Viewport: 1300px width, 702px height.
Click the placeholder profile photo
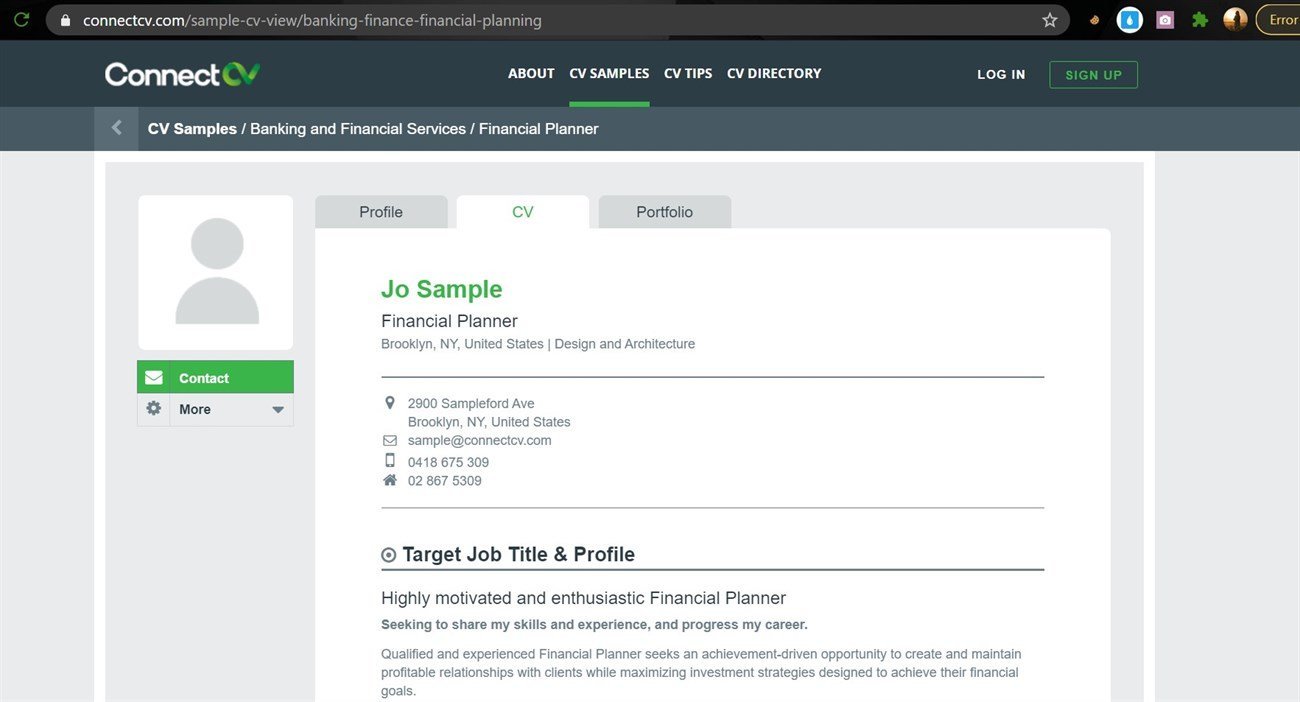pyautogui.click(x=215, y=271)
